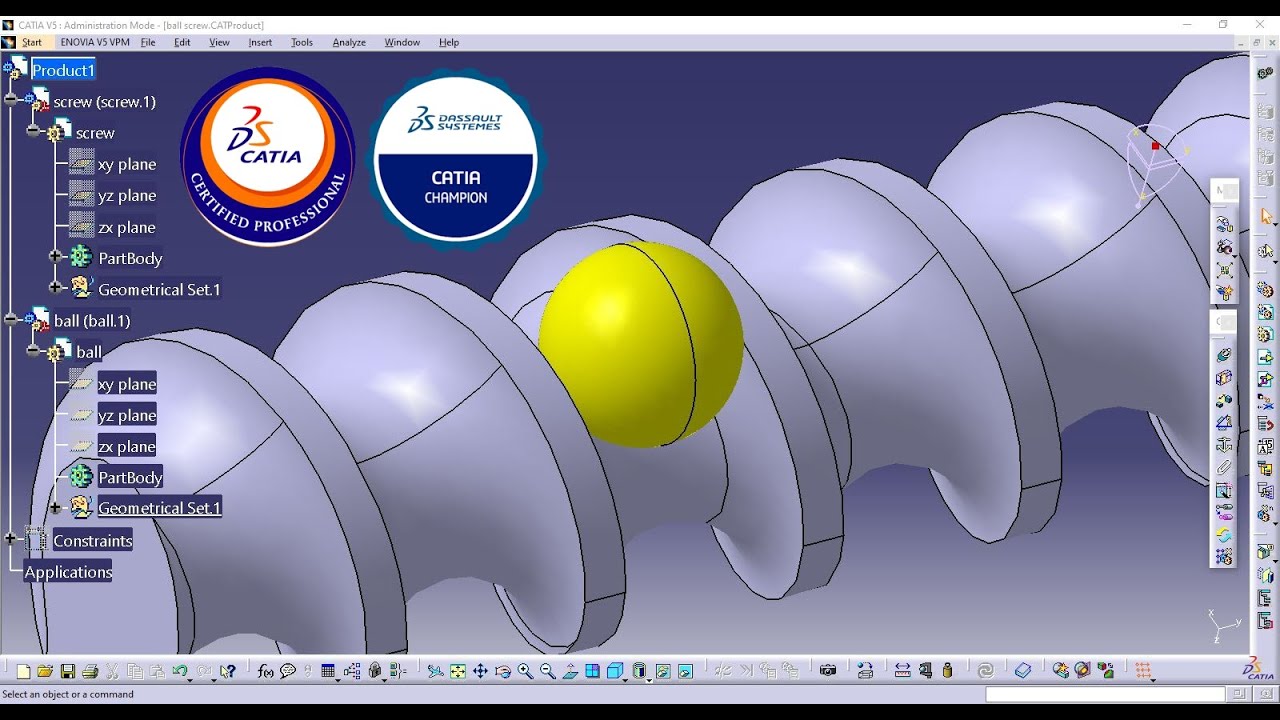Click the Zoom In magnifier
1280x720 pixels.
525,671
